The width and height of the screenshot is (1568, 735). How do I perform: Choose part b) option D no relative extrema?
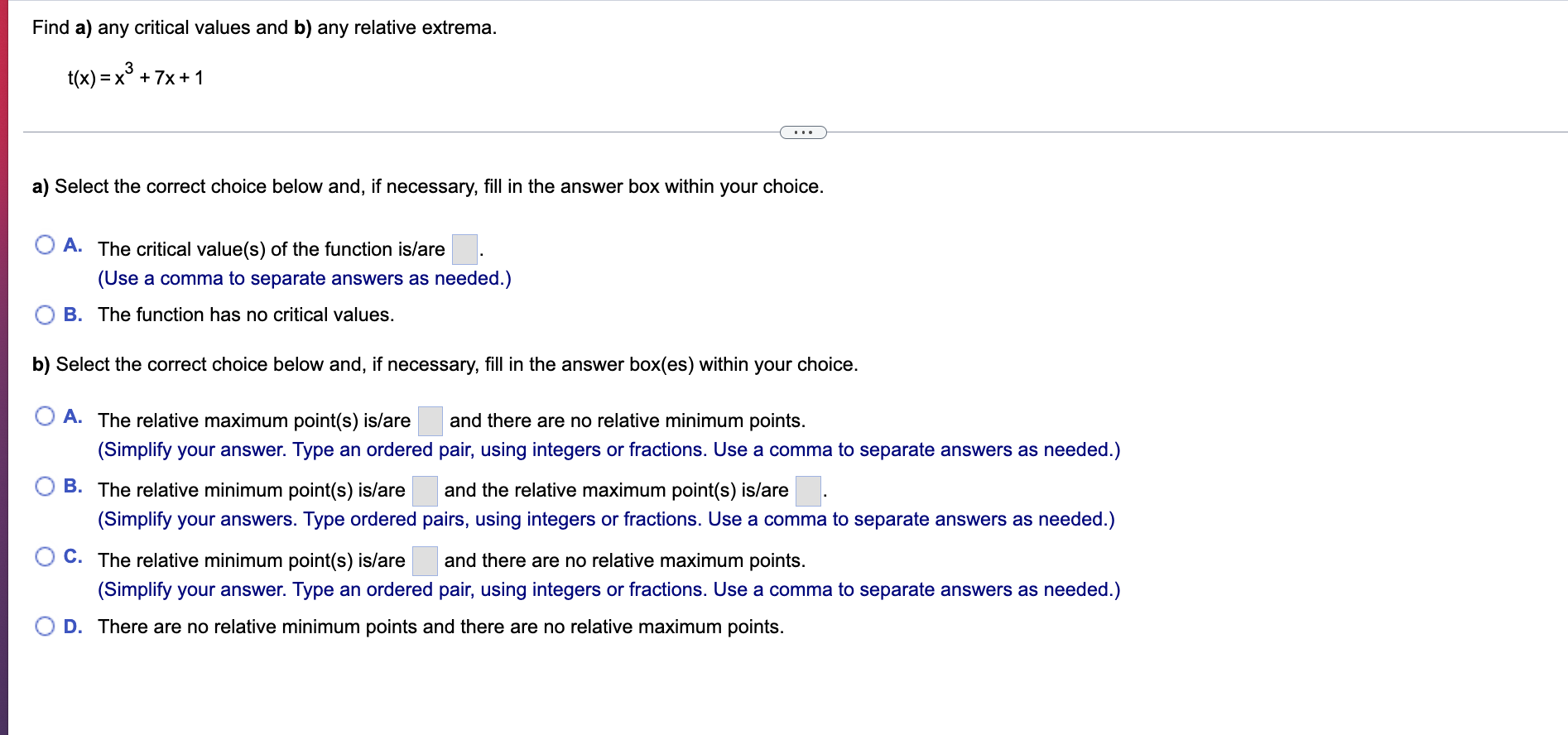coord(45,627)
